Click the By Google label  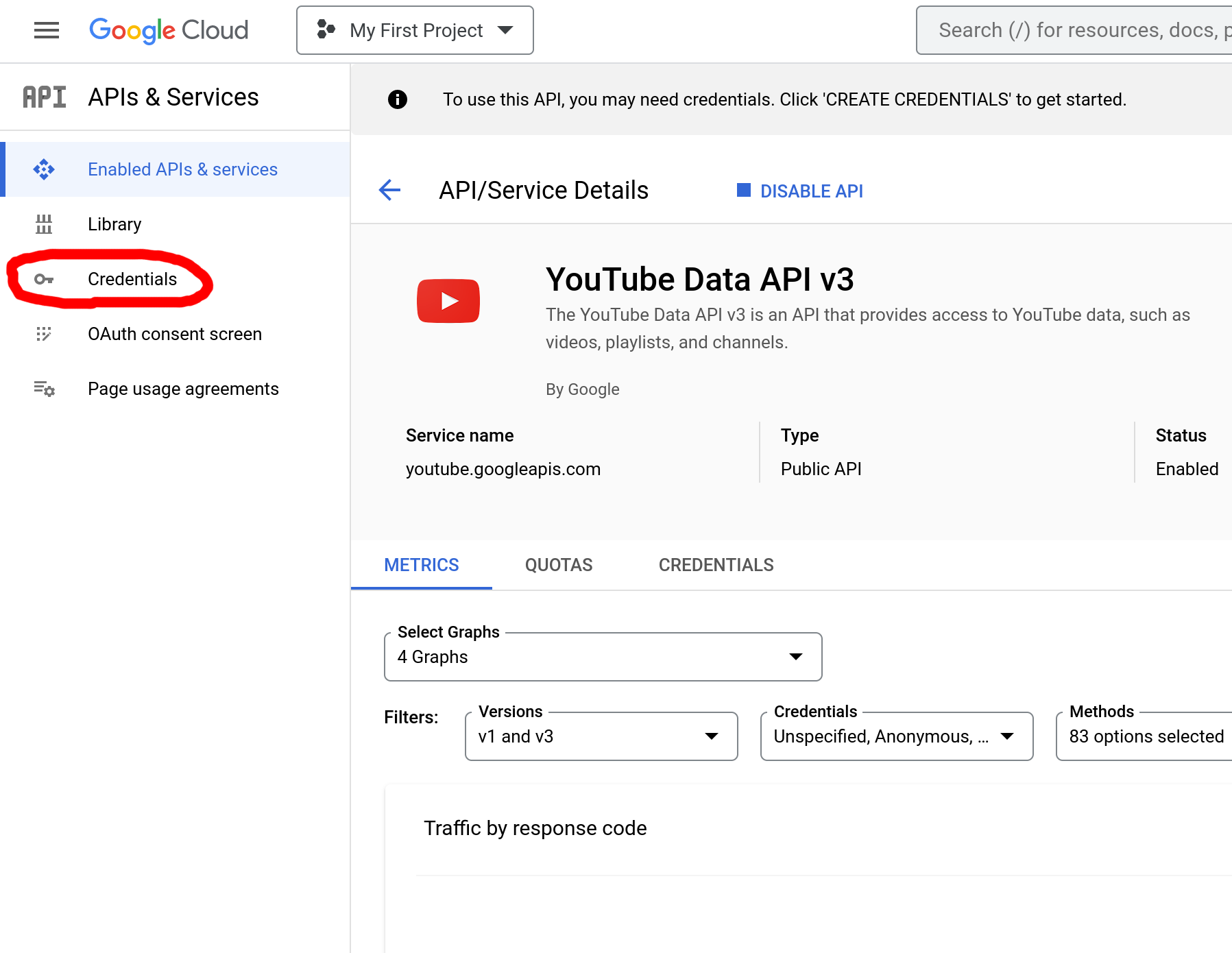tap(583, 389)
